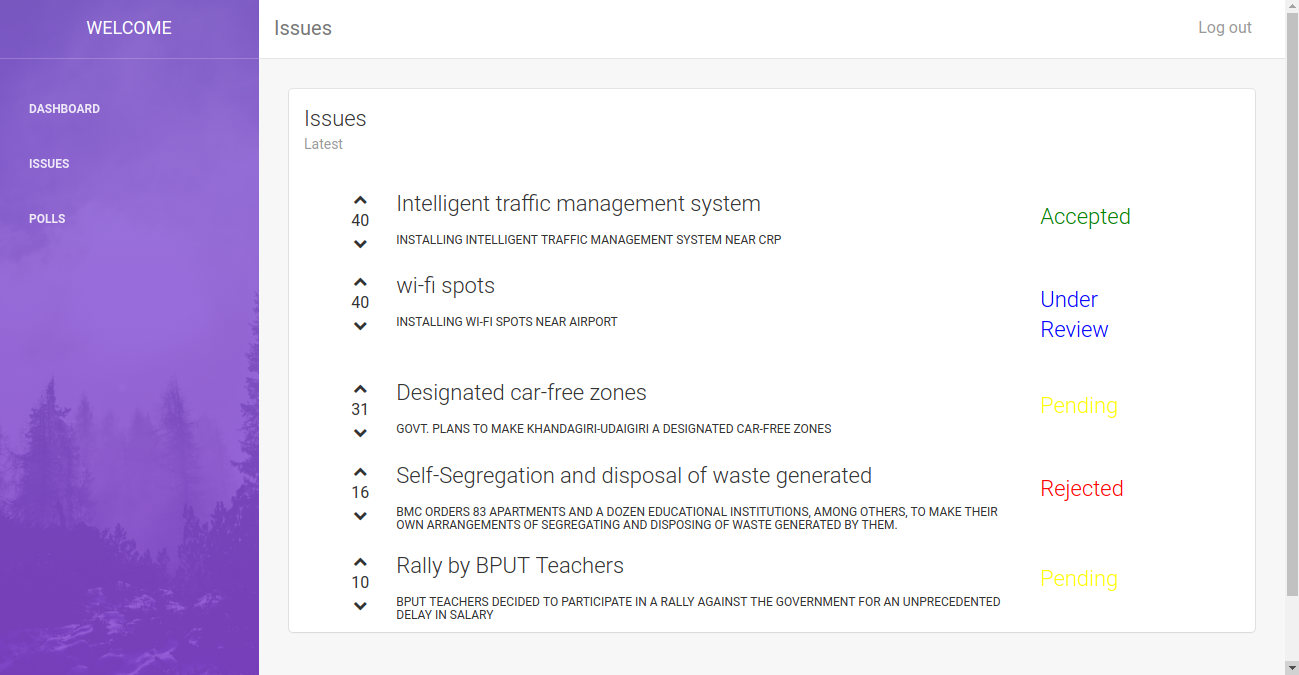Open Self-Segregation and disposal of waste title

(634, 476)
